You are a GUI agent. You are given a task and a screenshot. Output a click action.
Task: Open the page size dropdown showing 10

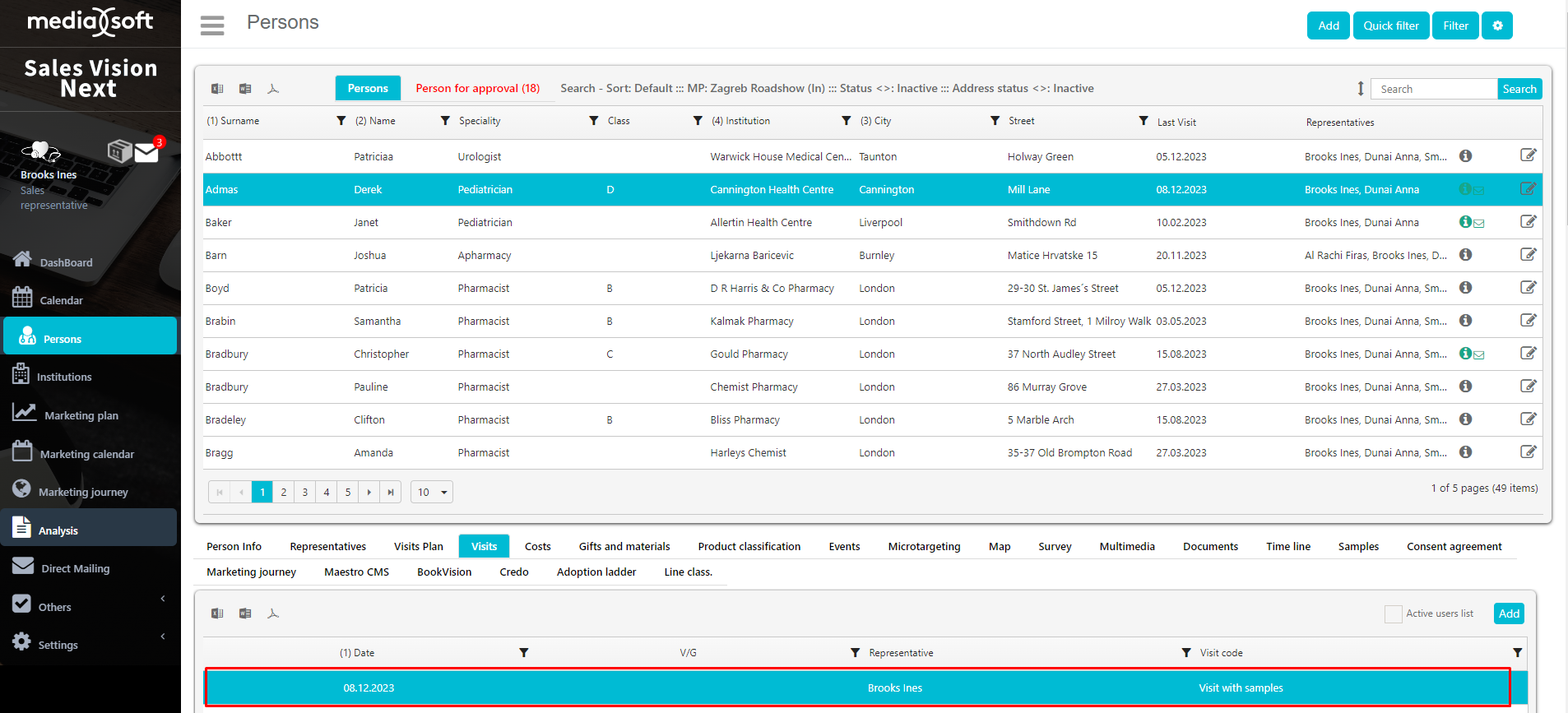pos(432,492)
